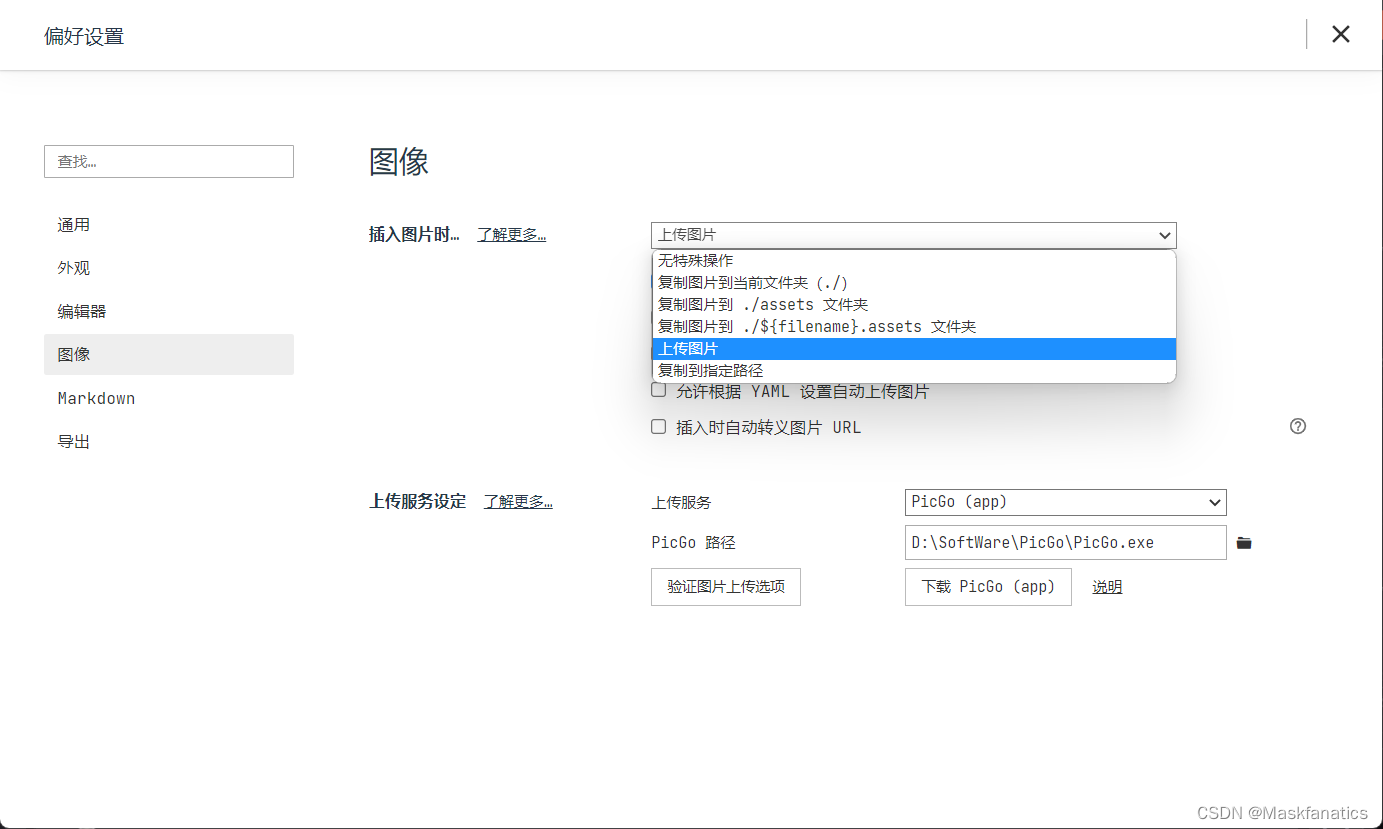Image resolution: width=1383 pixels, height=829 pixels.
Task: Open the Markdown settings section
Action: 169,398
